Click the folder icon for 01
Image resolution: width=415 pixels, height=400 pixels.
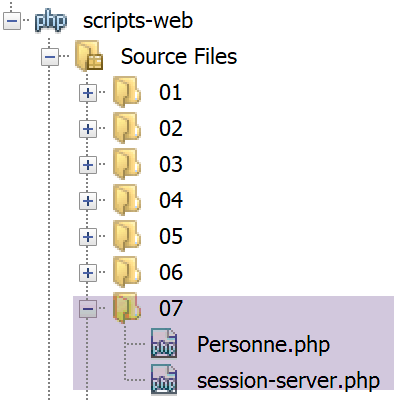[x=127, y=92]
